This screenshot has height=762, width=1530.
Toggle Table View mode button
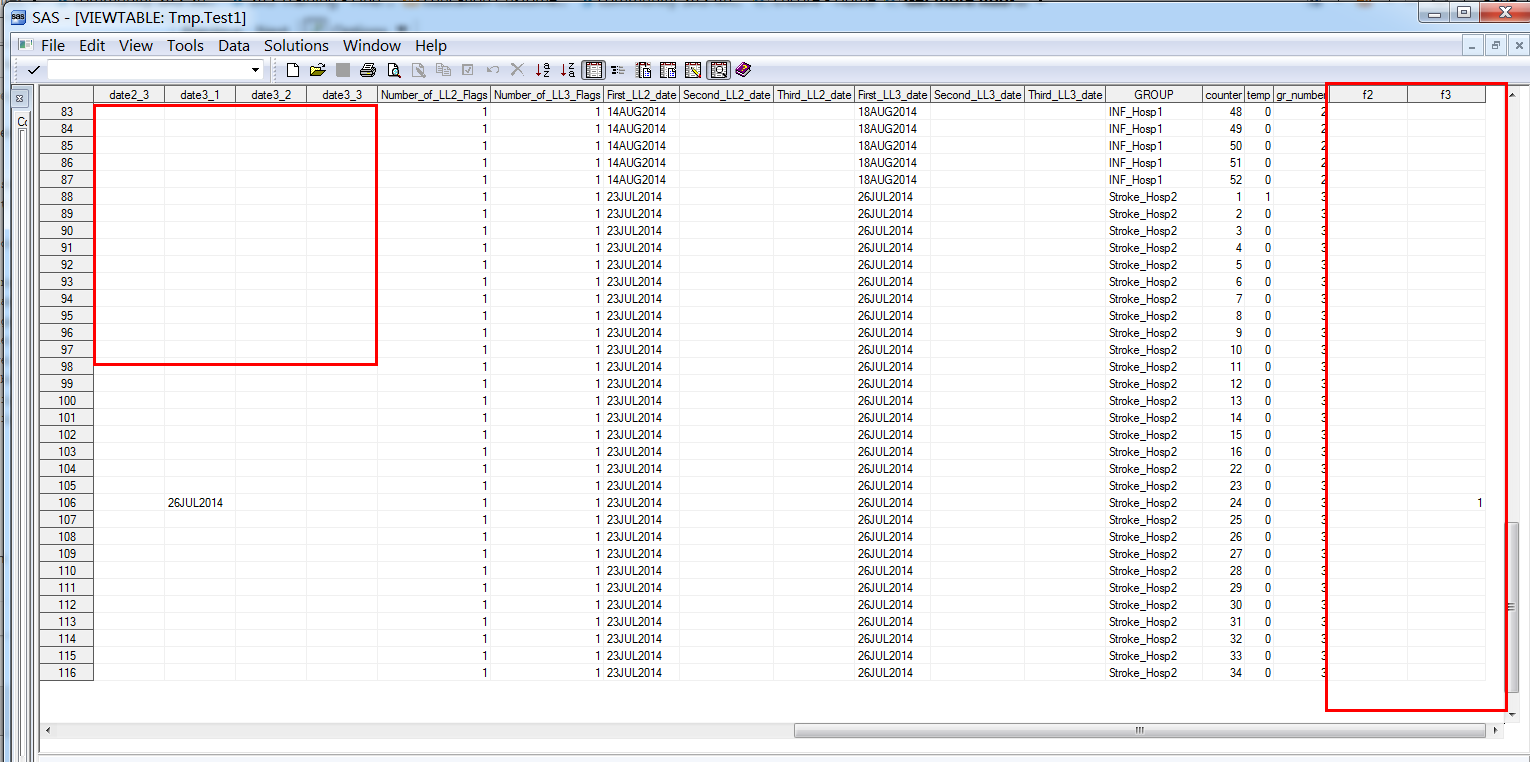click(x=593, y=70)
